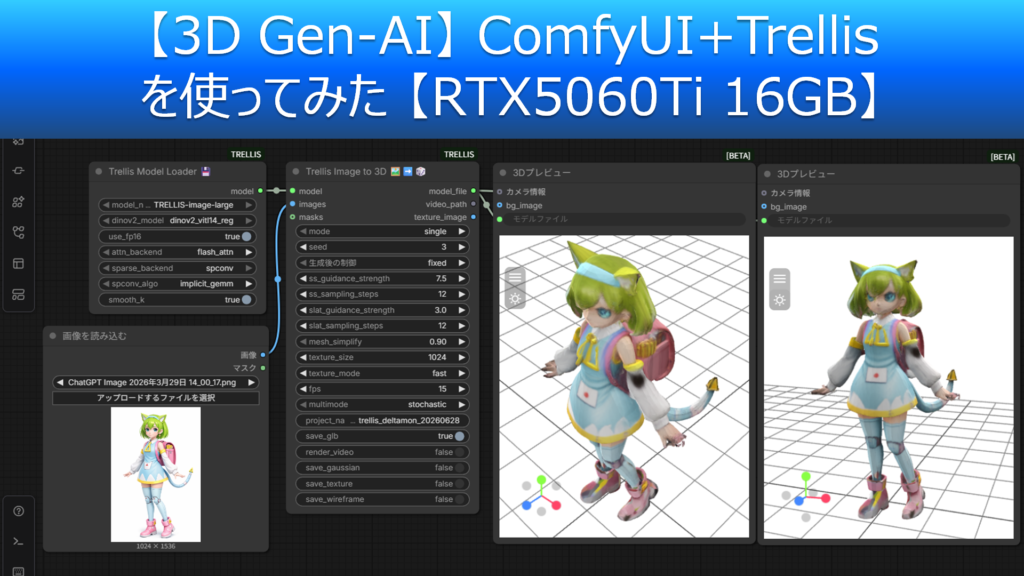
Task: Open hamburger menu in second 3D preview
Action: pyautogui.click(x=780, y=279)
